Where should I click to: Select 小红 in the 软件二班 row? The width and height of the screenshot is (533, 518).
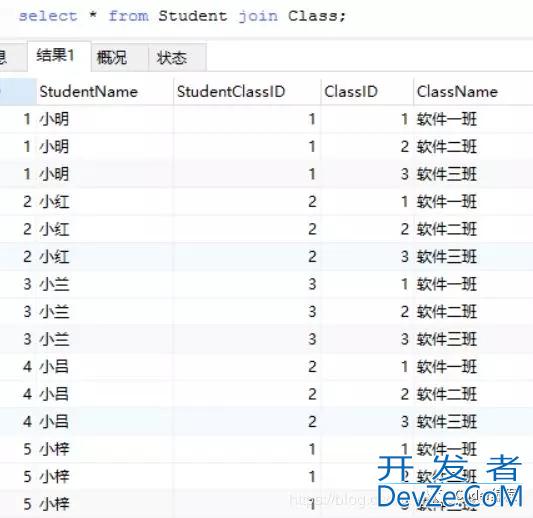click(x=54, y=229)
